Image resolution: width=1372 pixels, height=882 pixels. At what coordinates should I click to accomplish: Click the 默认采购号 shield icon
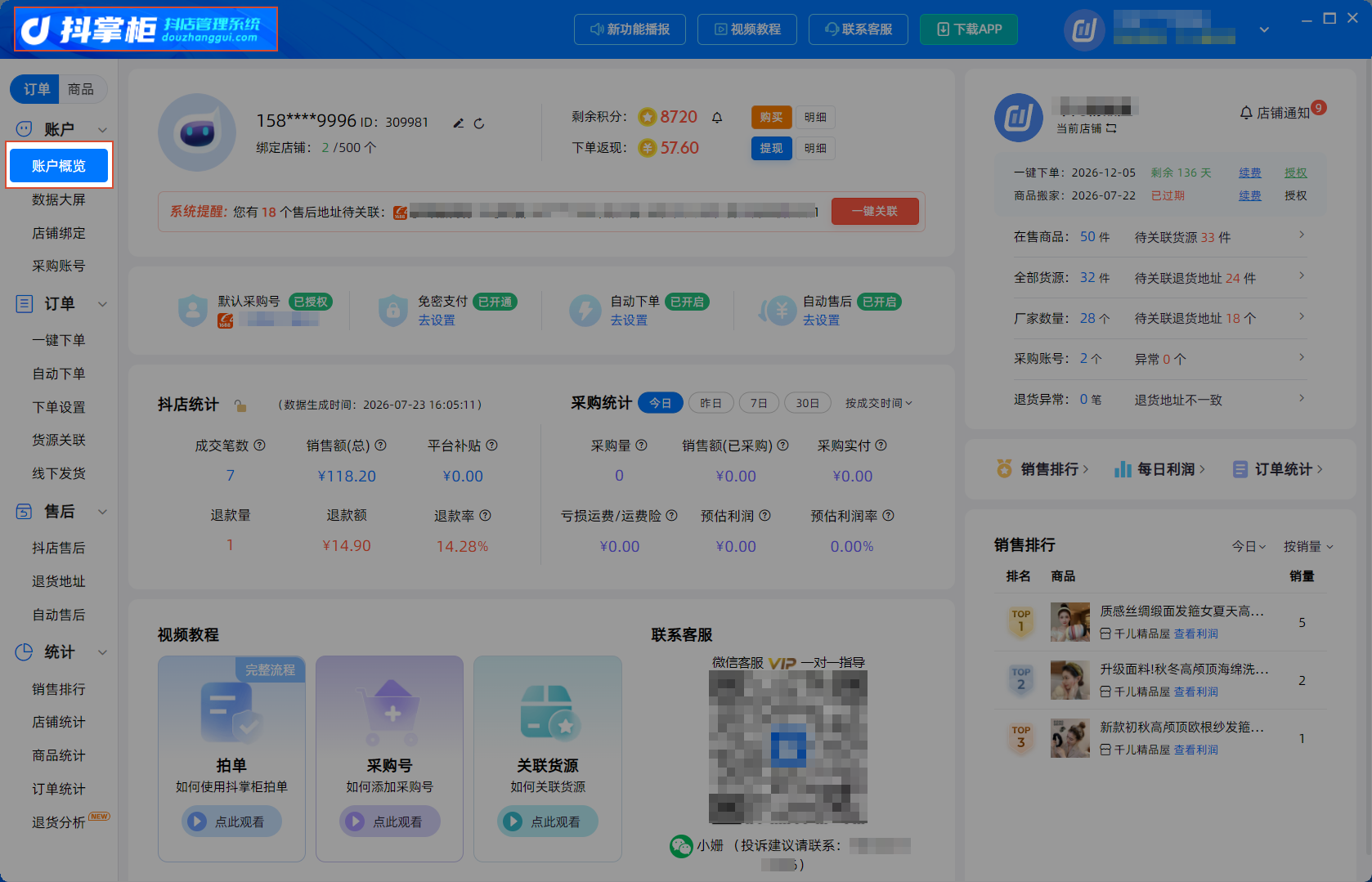tap(193, 311)
